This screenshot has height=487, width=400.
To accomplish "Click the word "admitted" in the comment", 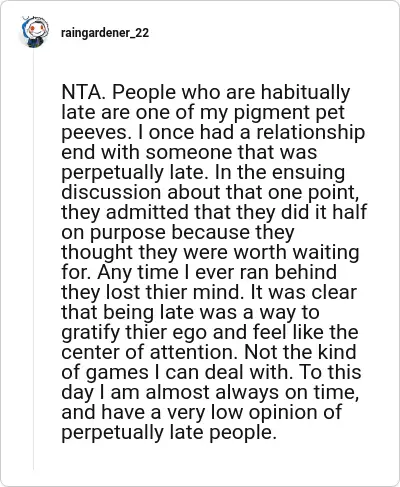I will (147, 212).
